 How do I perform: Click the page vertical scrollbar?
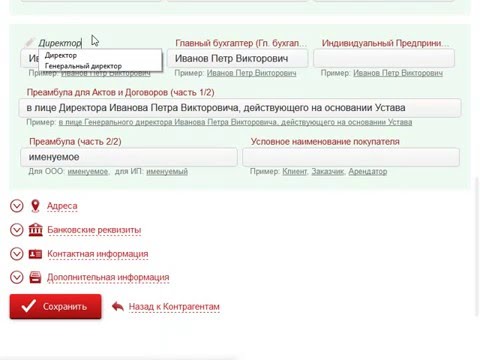point(477,247)
